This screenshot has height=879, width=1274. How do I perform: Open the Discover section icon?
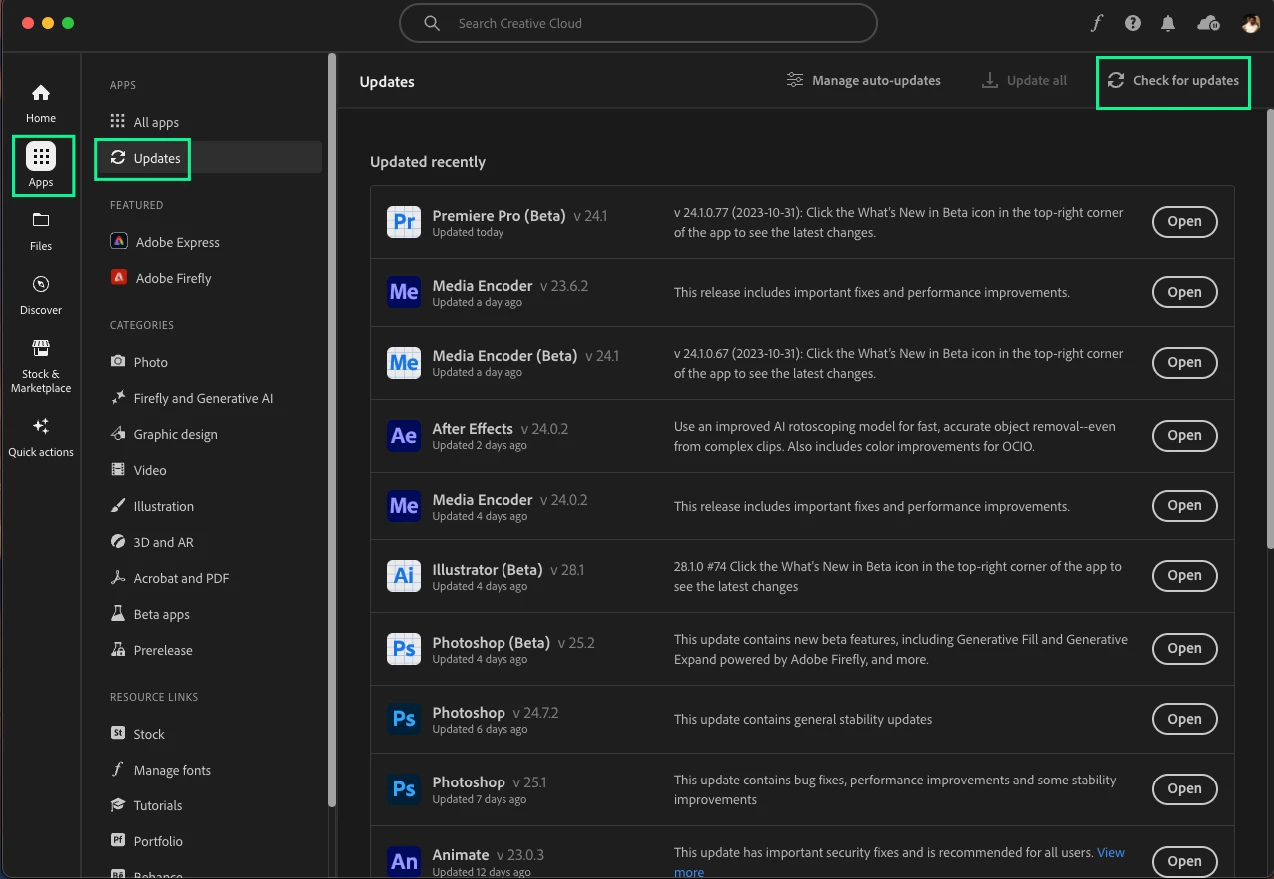point(41,284)
